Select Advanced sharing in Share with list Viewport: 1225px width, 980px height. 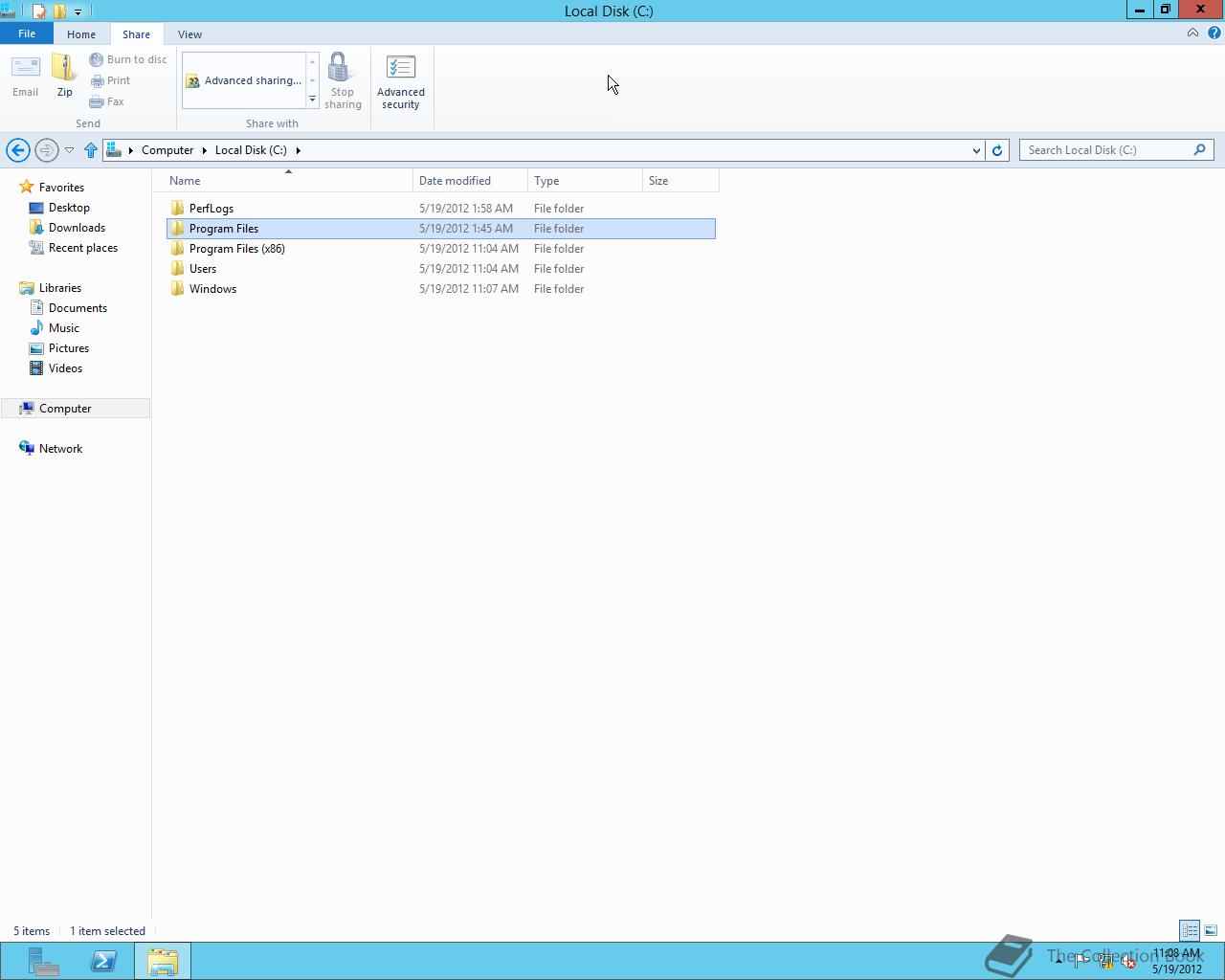(244, 80)
